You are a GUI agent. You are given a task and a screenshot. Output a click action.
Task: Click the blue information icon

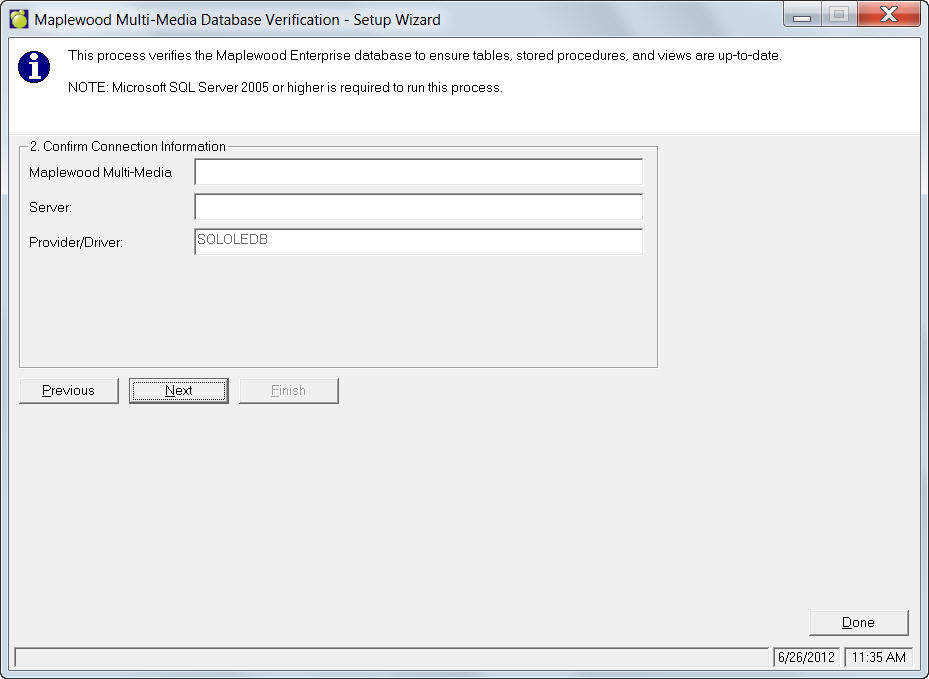click(x=35, y=67)
